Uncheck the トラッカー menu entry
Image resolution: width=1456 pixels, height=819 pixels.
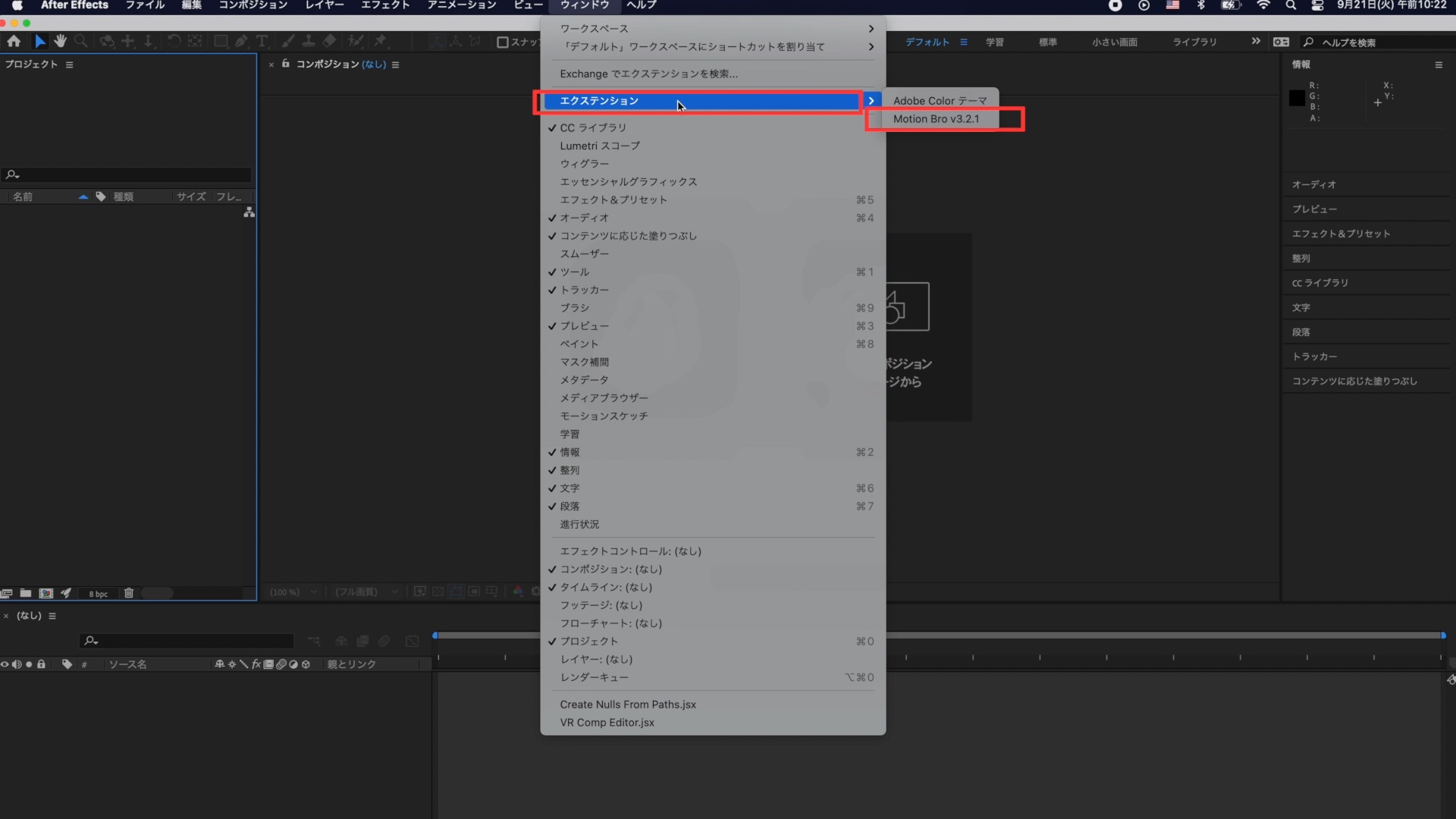pyautogui.click(x=584, y=290)
